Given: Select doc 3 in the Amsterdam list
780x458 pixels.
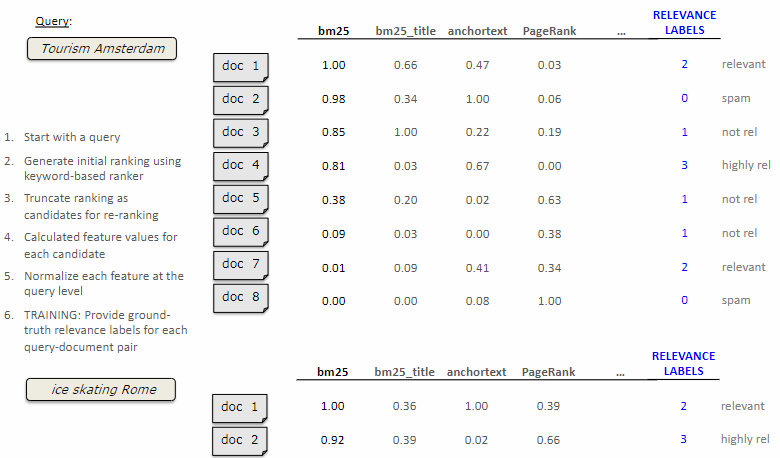Looking at the screenshot, I should click(x=240, y=132).
